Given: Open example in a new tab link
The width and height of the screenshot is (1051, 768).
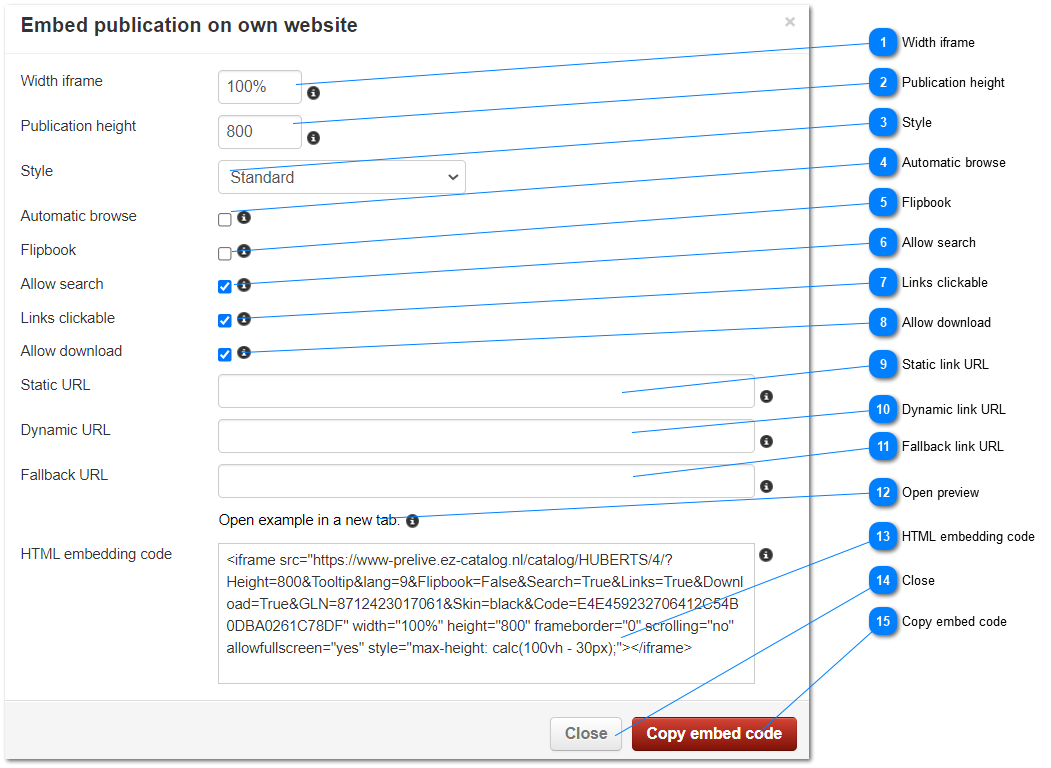Looking at the screenshot, I should [309, 520].
